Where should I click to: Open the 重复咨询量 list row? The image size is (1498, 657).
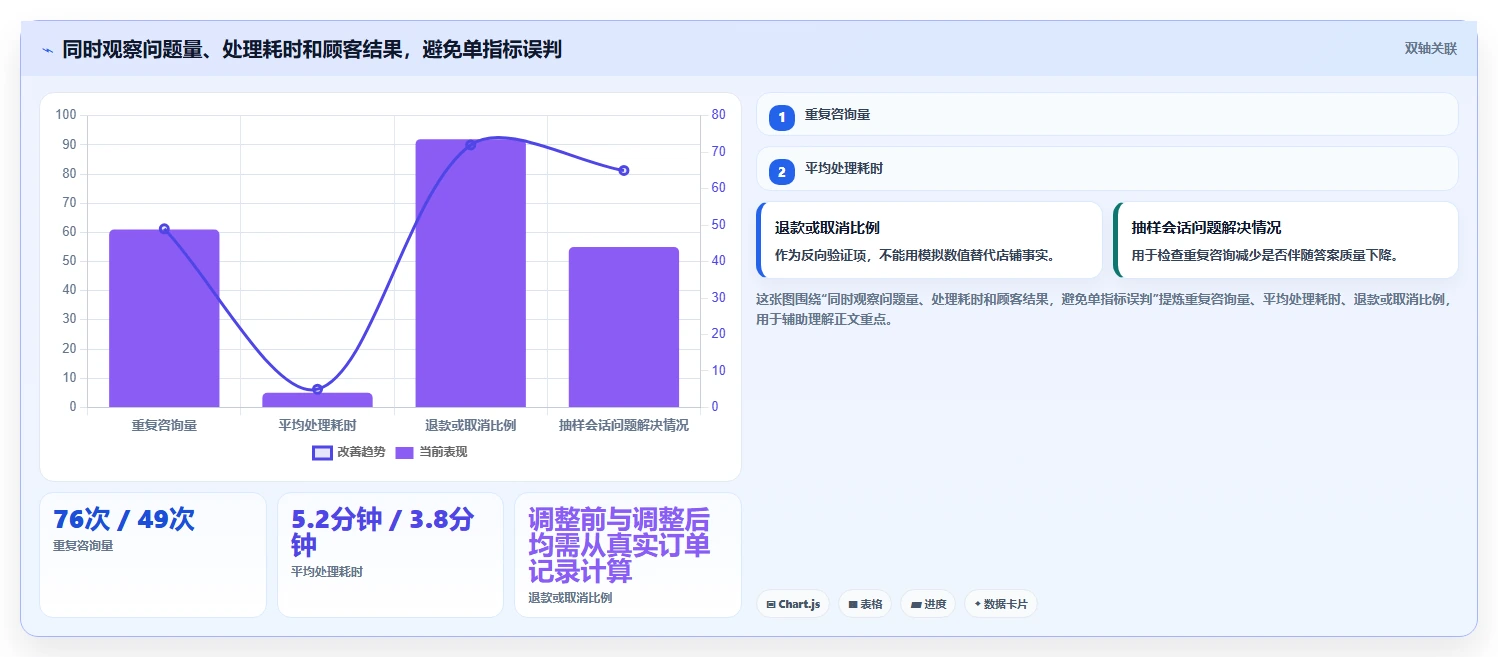tap(1107, 115)
